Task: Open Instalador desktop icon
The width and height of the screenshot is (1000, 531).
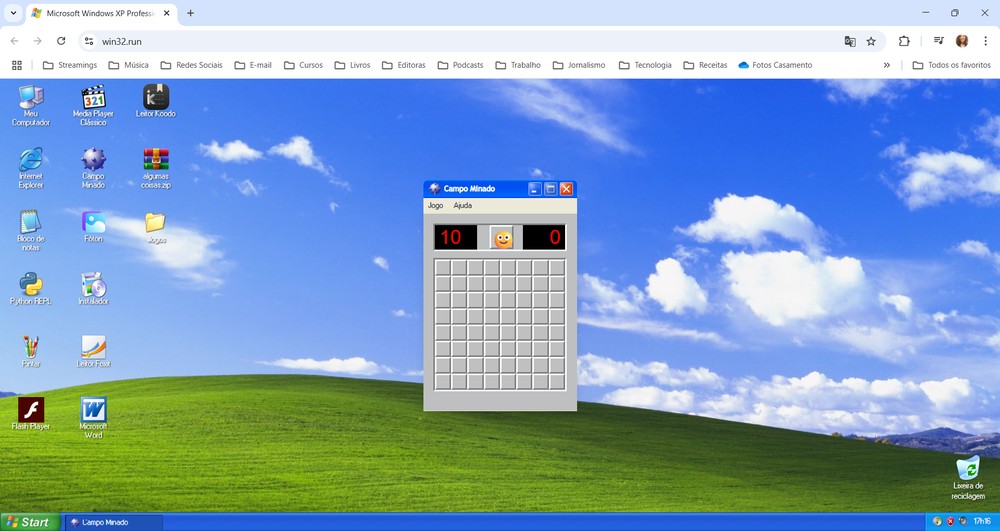Action: [93, 288]
